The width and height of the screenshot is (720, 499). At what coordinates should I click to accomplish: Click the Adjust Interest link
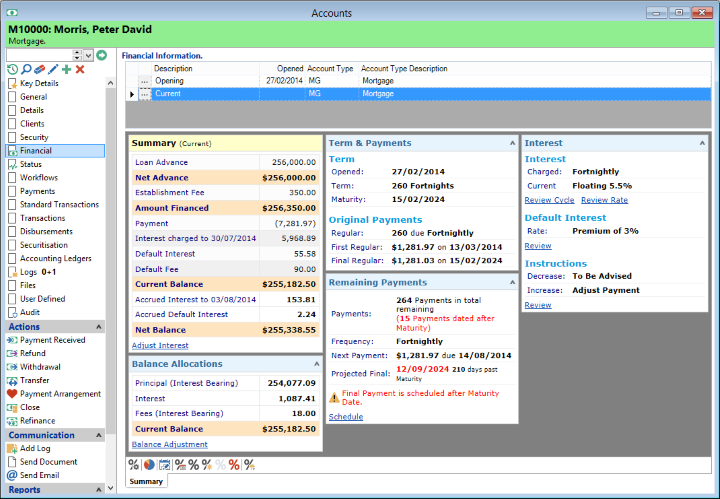[159, 345]
